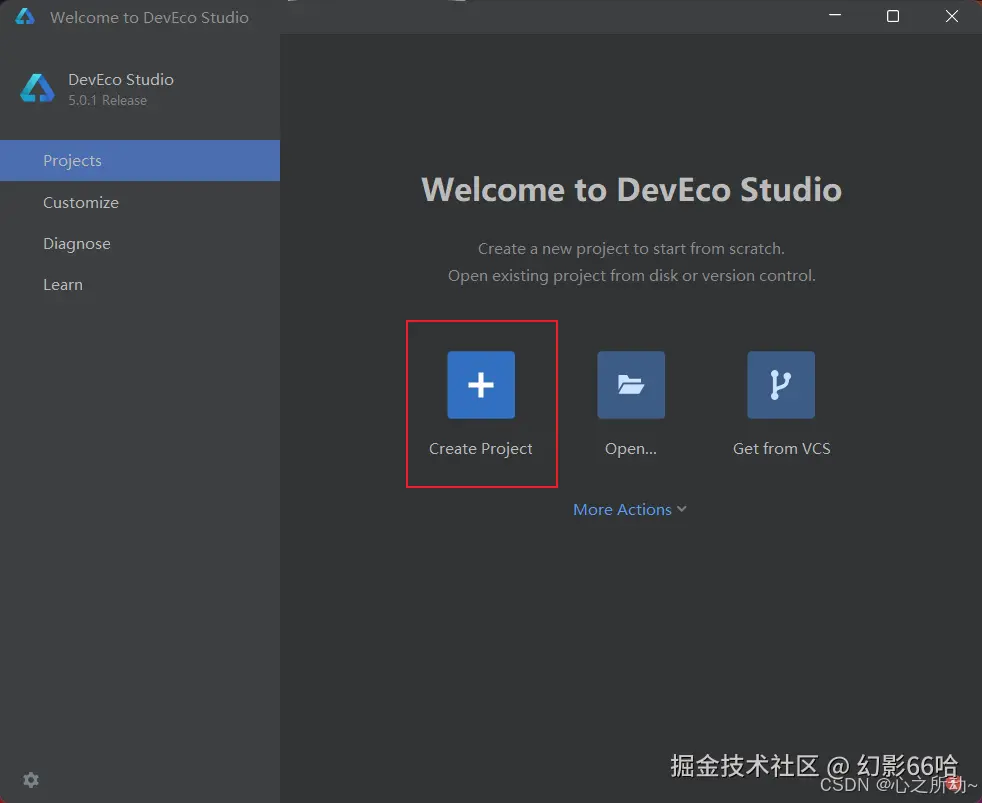Click the blue plus Create Project icon
The image size is (982, 803).
click(481, 385)
